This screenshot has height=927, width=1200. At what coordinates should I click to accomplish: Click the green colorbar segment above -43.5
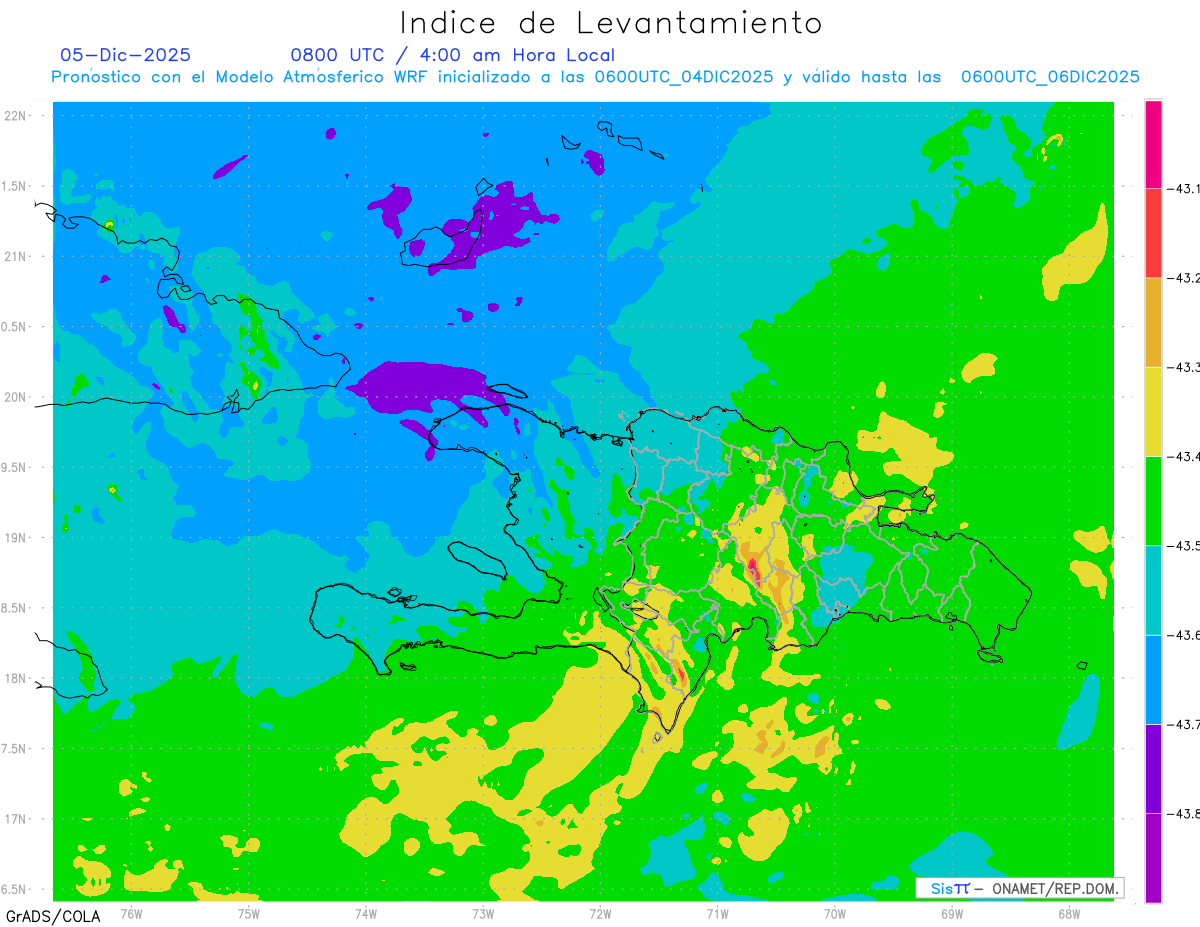1153,500
